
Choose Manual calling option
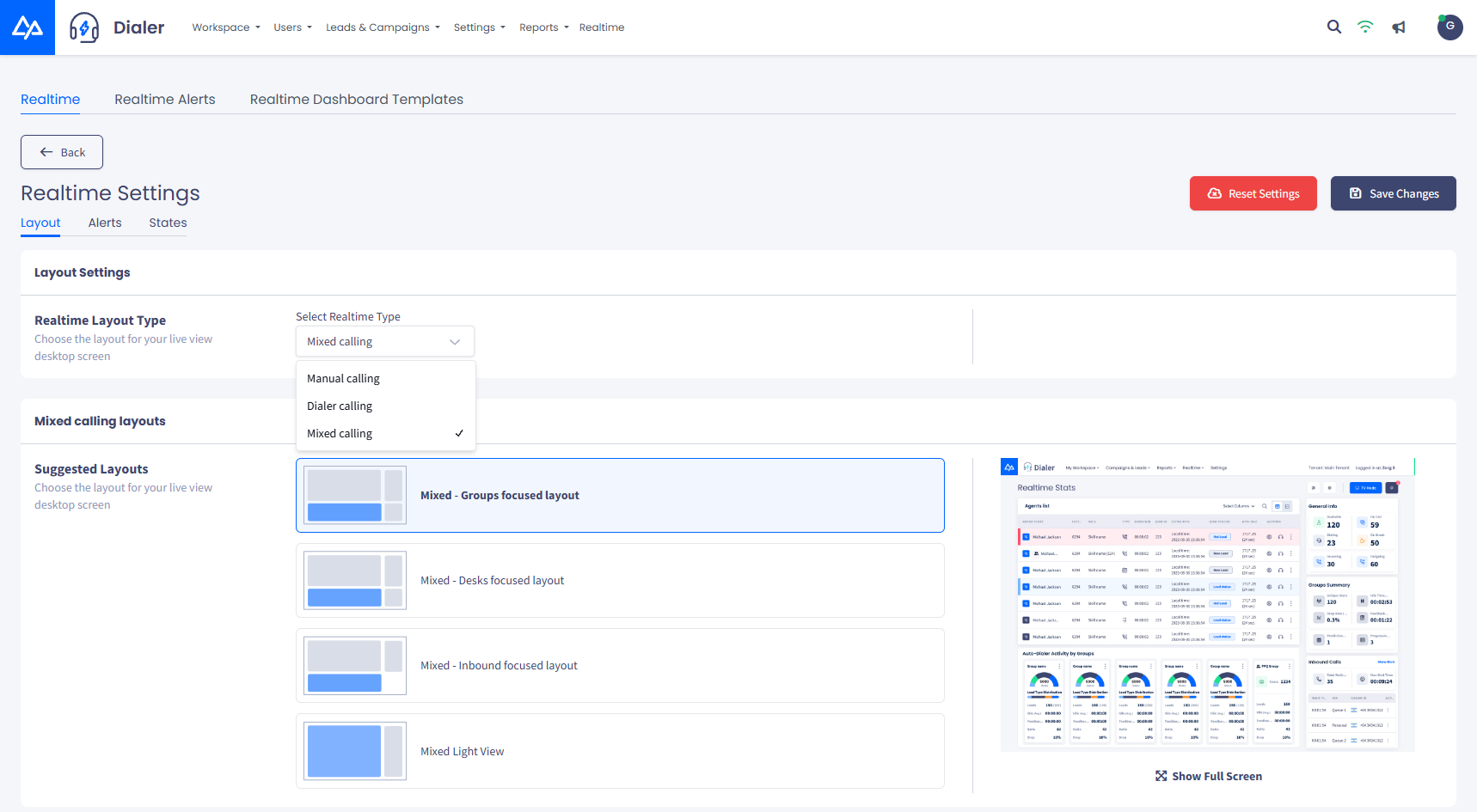pos(385,378)
